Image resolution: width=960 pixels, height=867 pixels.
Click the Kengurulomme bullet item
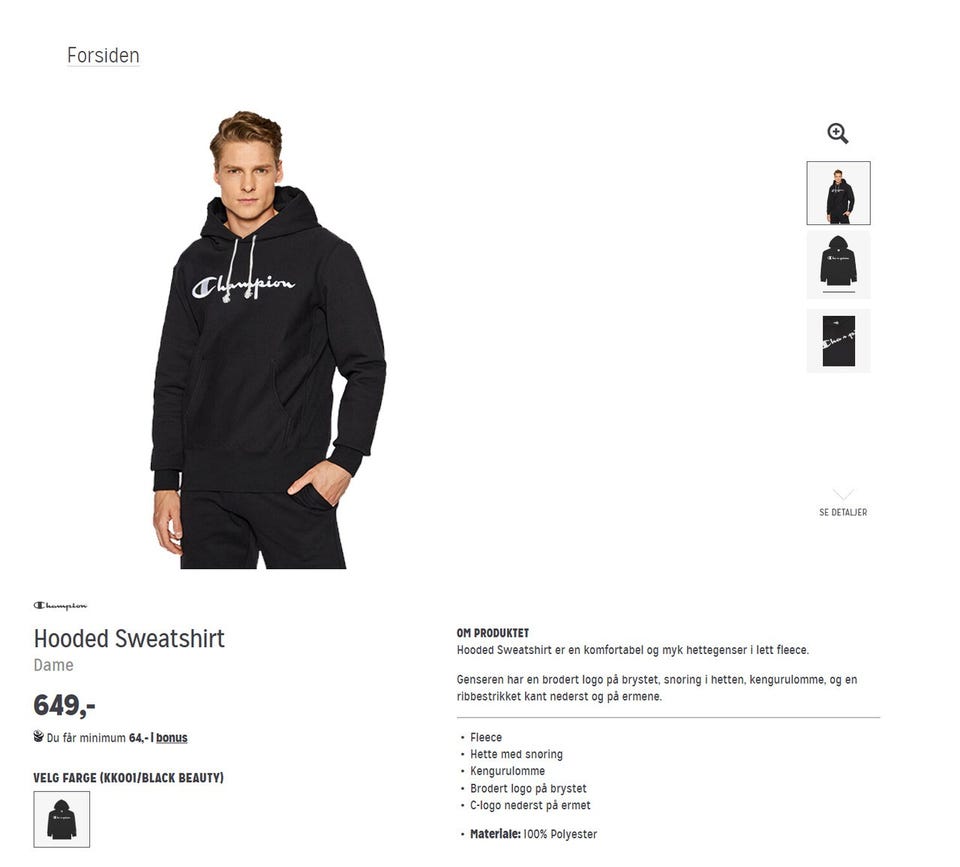tap(508, 771)
